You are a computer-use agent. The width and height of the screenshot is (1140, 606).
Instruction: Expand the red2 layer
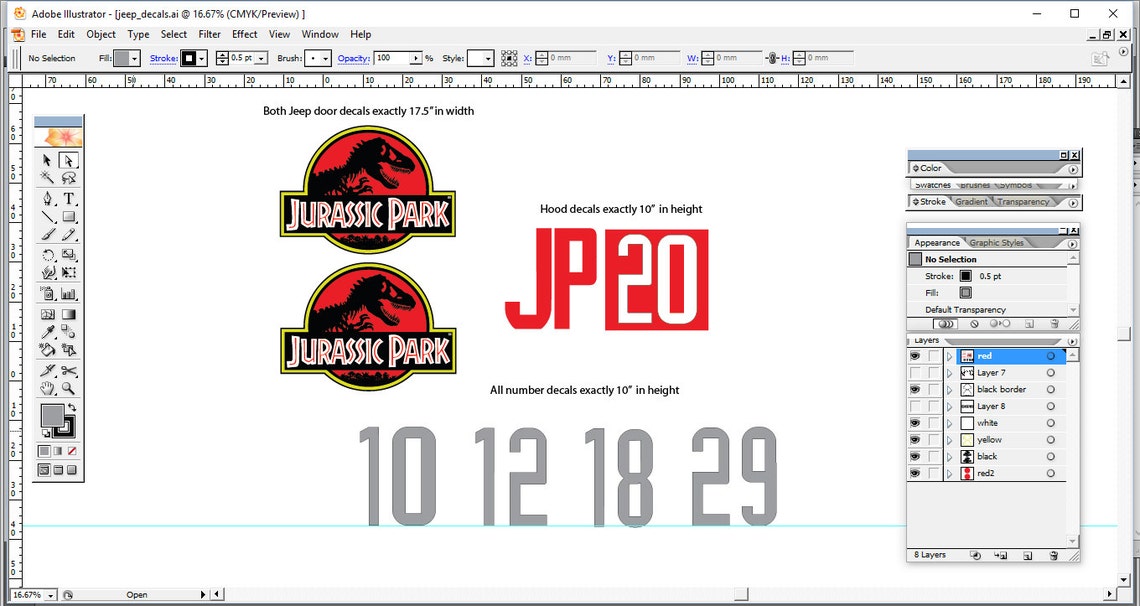(x=949, y=473)
